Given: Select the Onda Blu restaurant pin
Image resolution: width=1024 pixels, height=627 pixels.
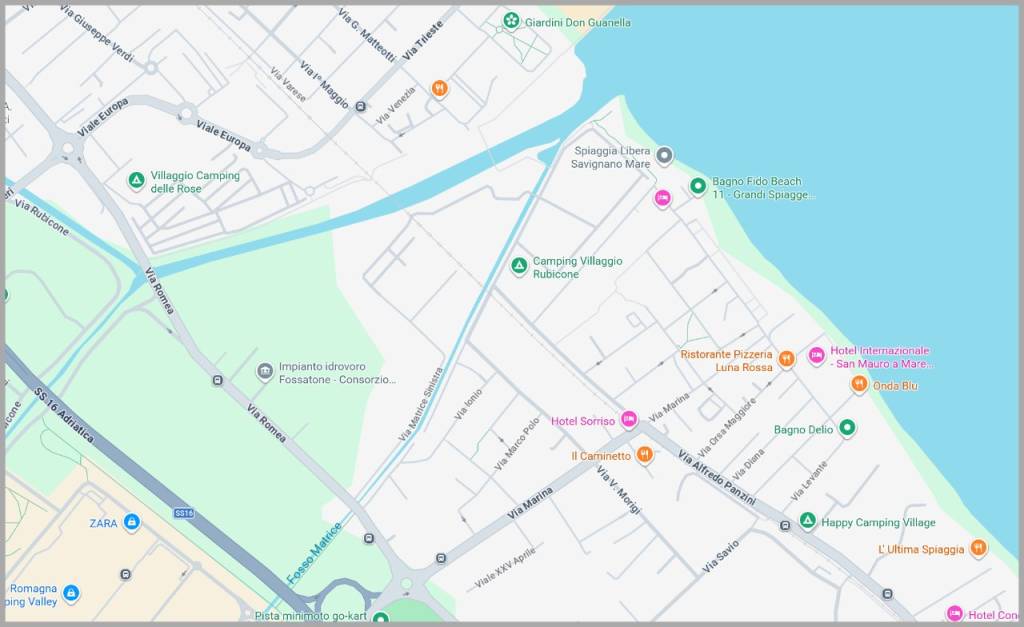Looking at the screenshot, I should [x=859, y=384].
